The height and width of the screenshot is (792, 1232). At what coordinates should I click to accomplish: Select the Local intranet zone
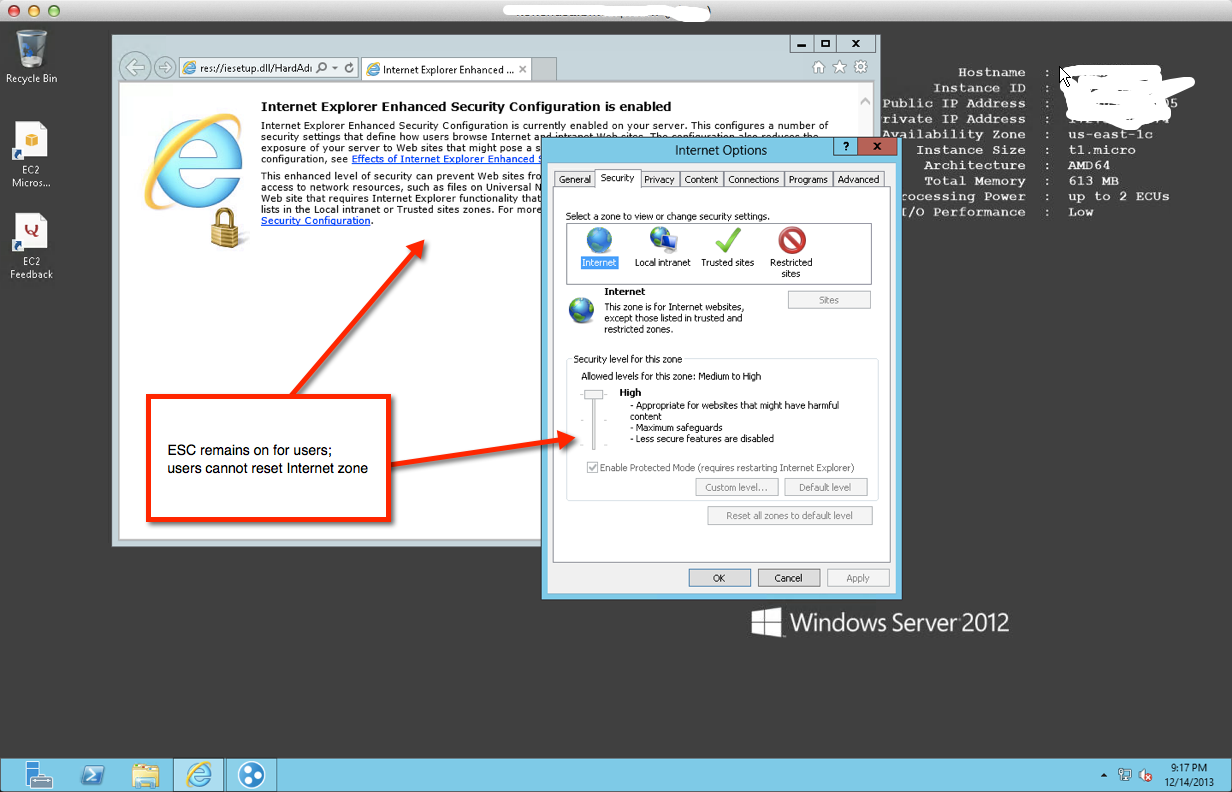click(x=663, y=247)
